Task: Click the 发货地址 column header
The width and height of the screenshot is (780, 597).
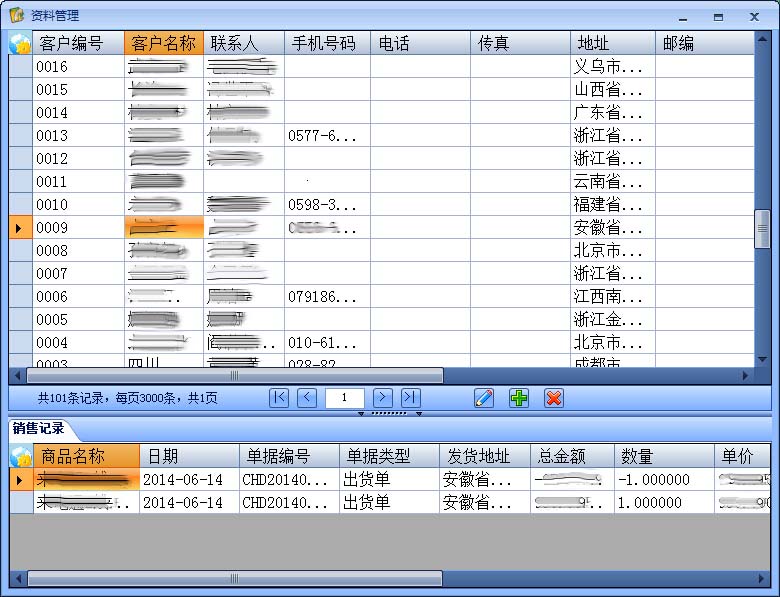Action: (485, 456)
